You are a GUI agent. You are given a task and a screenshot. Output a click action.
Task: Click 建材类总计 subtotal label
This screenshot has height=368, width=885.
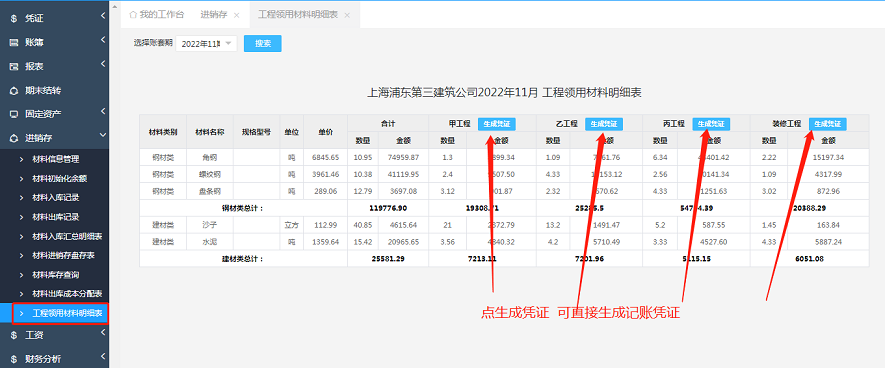[243, 259]
